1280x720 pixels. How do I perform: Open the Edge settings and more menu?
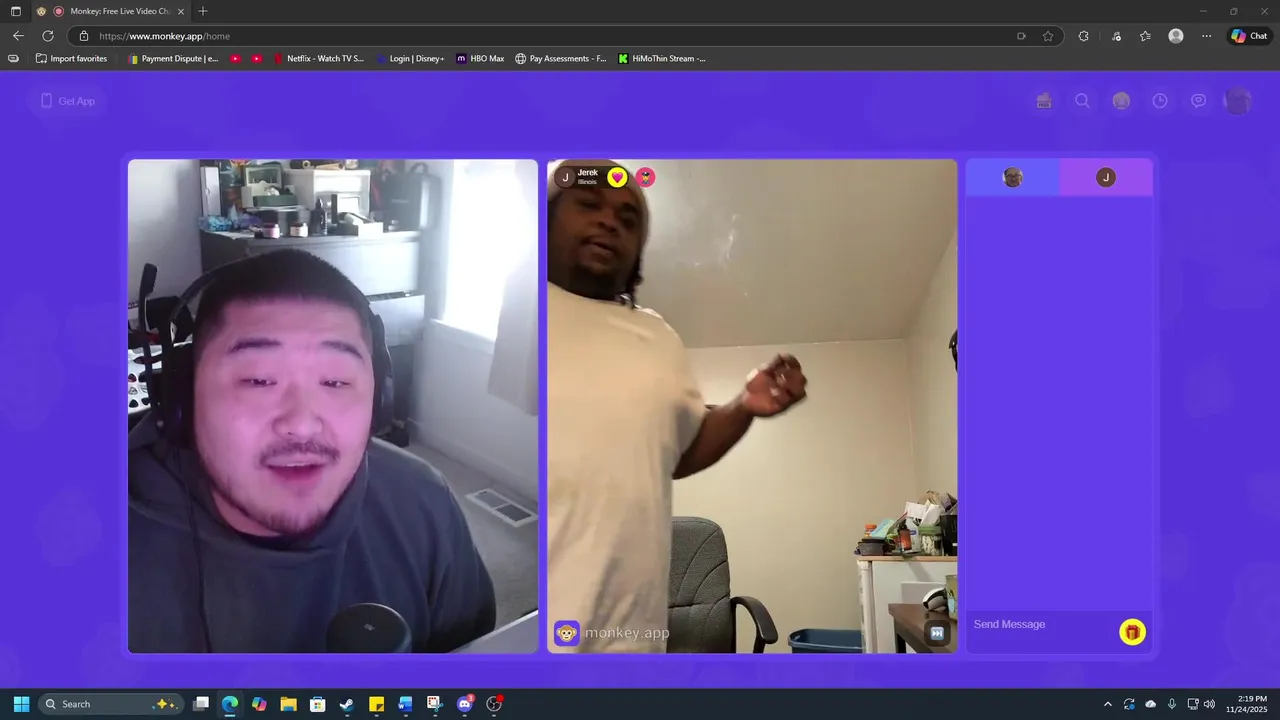(x=1206, y=36)
